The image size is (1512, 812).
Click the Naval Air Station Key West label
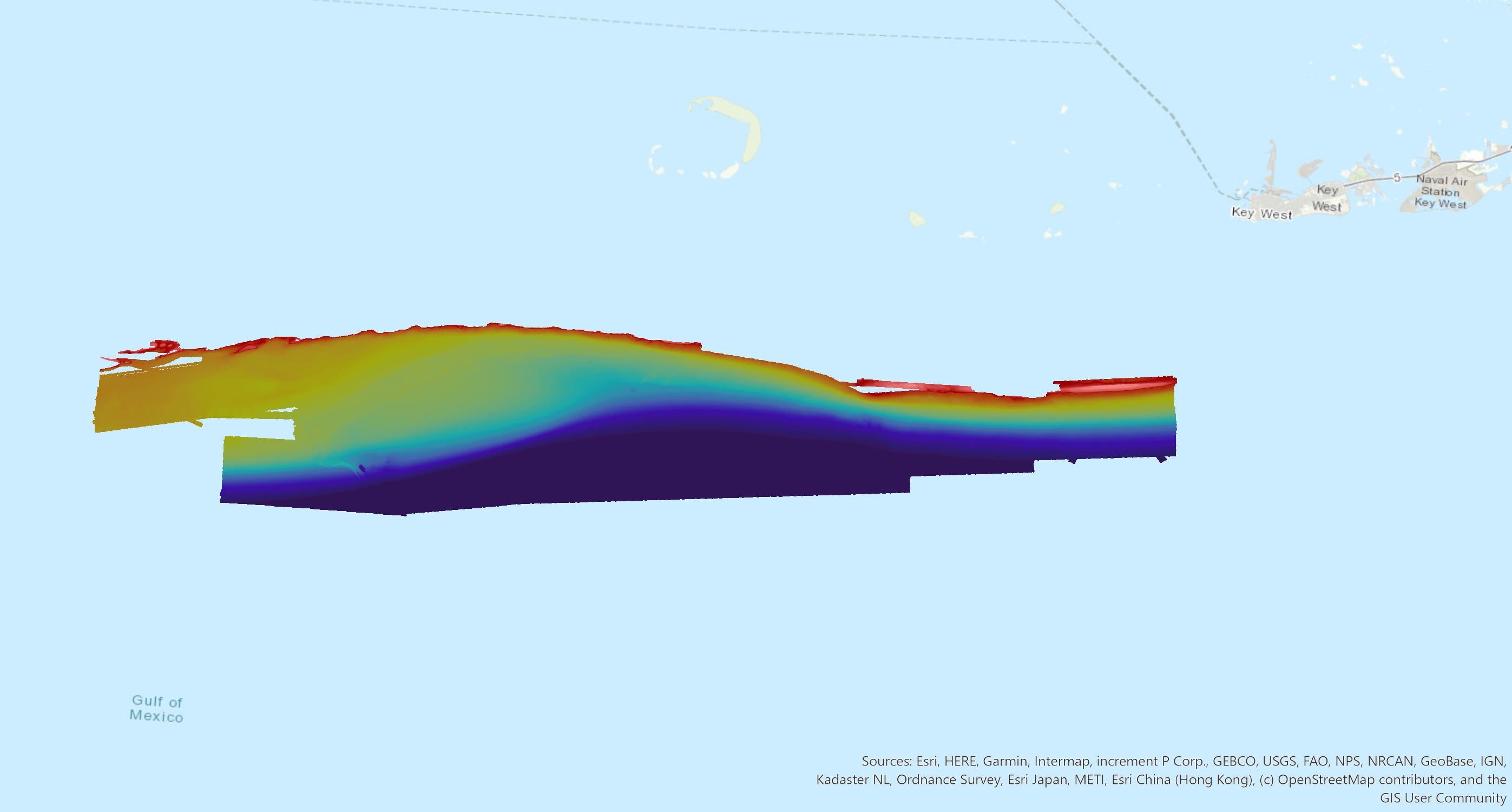1440,192
